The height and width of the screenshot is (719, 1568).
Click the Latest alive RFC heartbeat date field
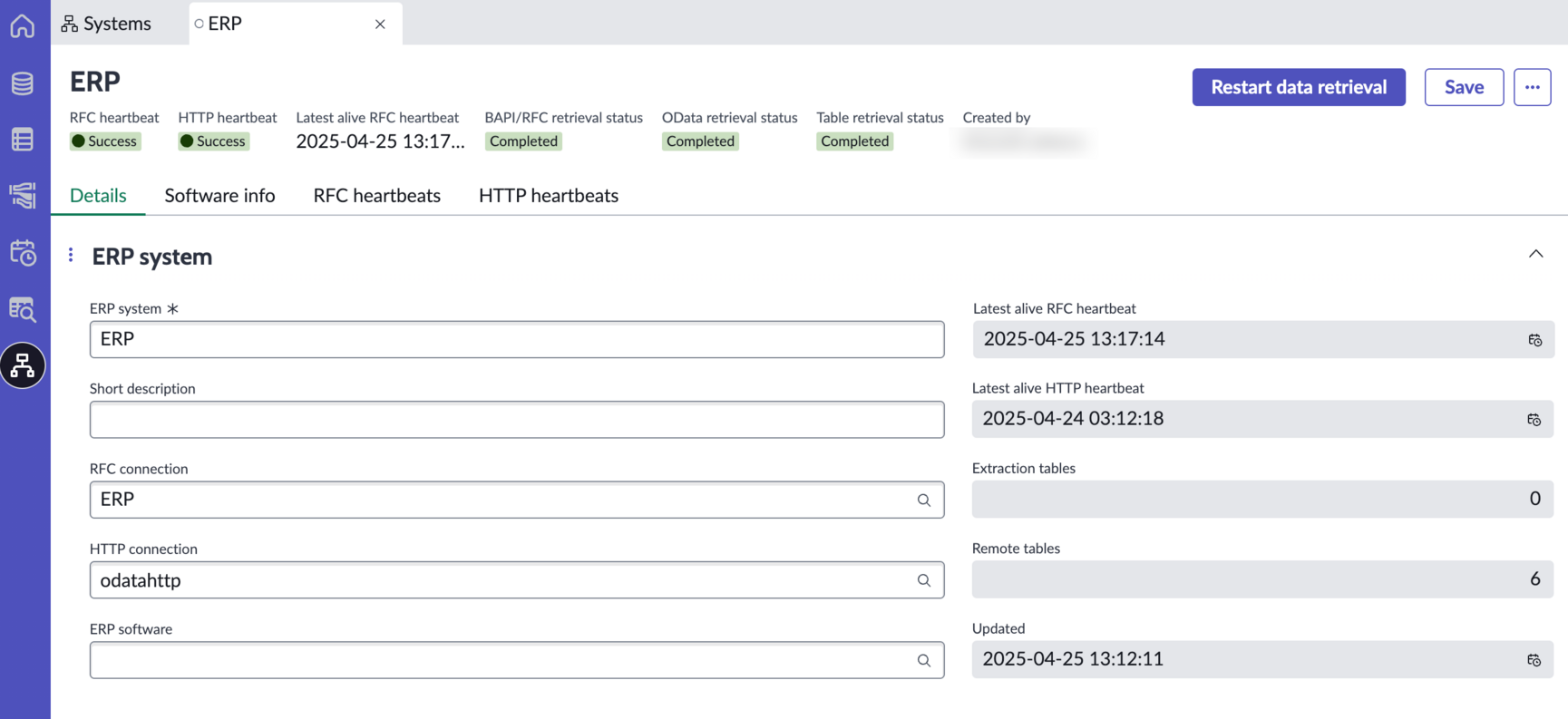(x=1263, y=339)
